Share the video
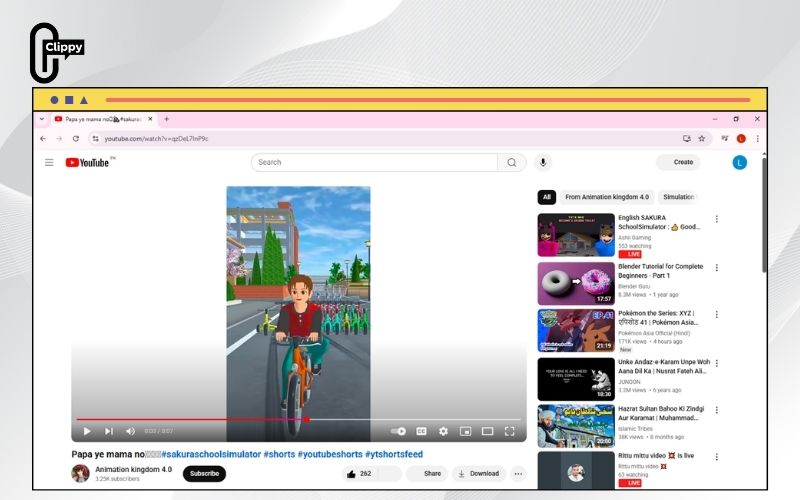 coord(427,473)
